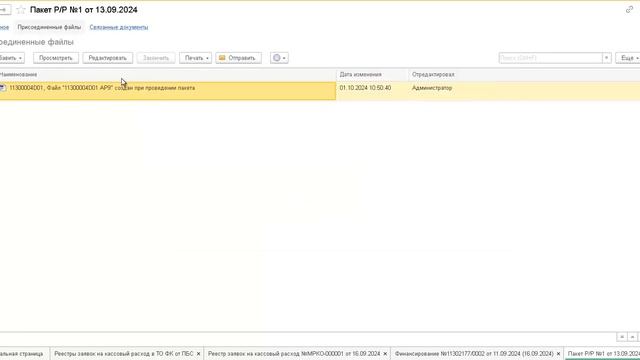Click inside the Поиск search field

click(x=551, y=58)
